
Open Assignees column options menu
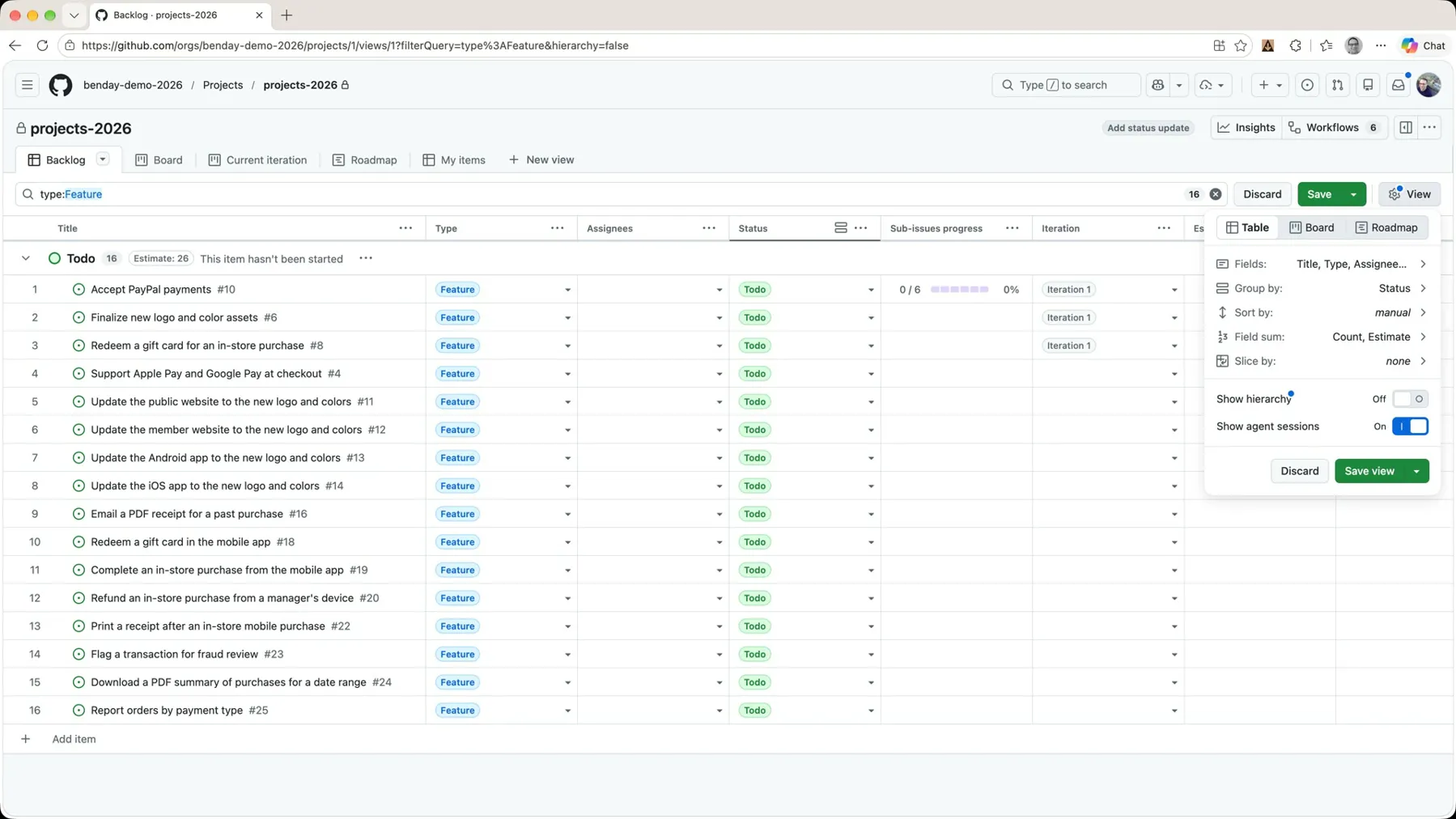coord(709,228)
